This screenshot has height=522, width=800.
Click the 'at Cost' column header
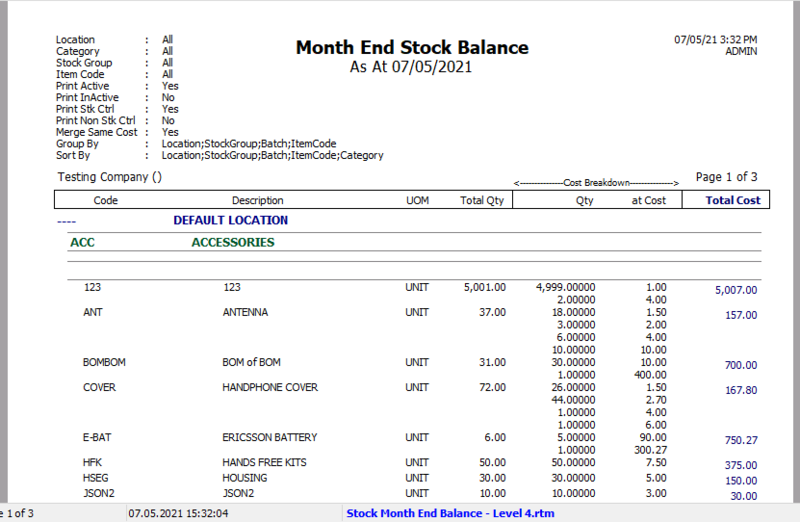pos(649,200)
